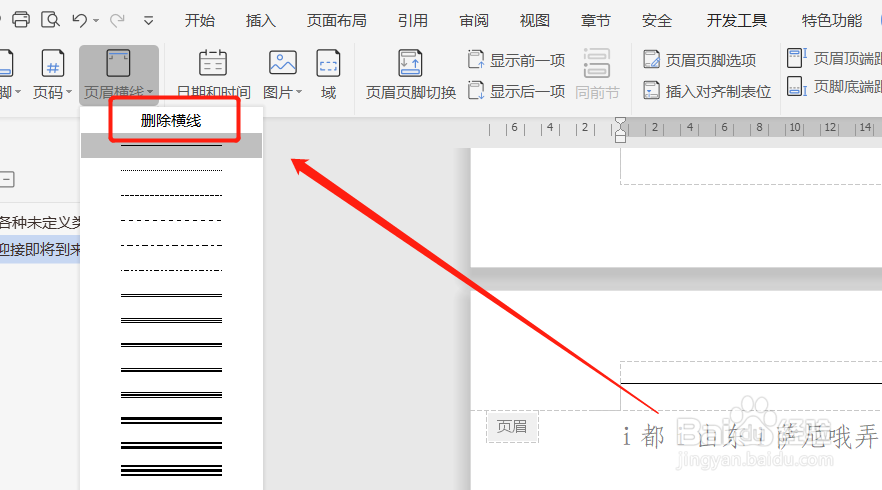Select 删除横线 to remove header line
This screenshot has height=490, width=882.
[171, 120]
